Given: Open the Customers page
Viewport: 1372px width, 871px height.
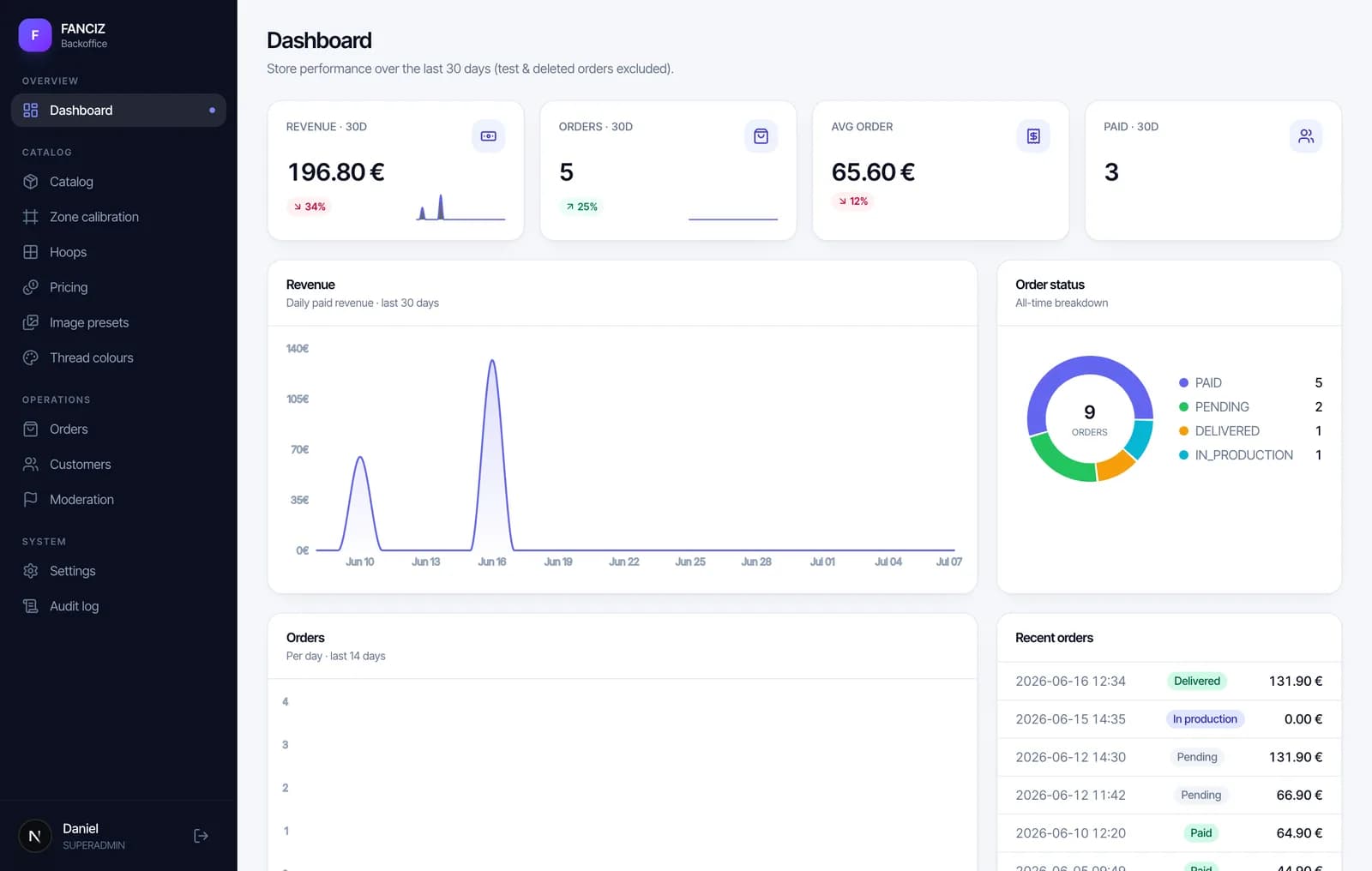Looking at the screenshot, I should click(118, 464).
